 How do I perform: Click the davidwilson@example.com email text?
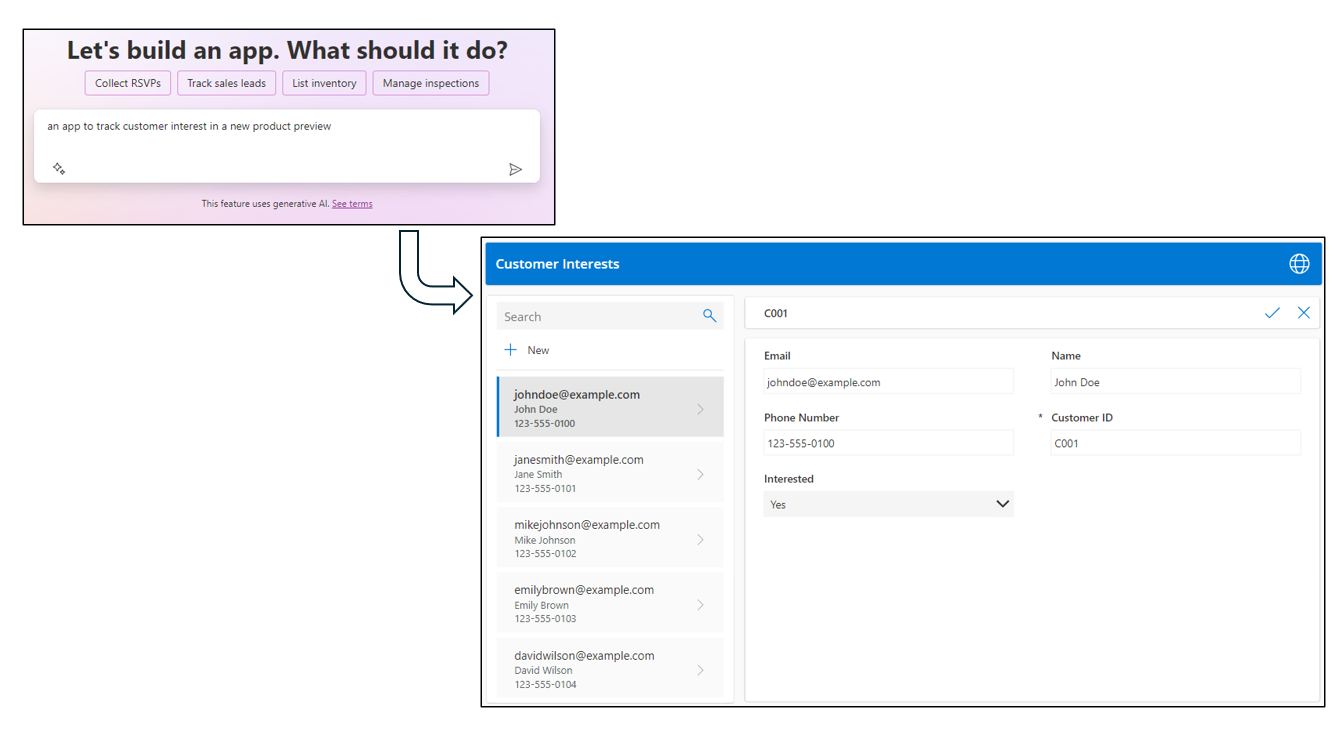[x=584, y=656]
